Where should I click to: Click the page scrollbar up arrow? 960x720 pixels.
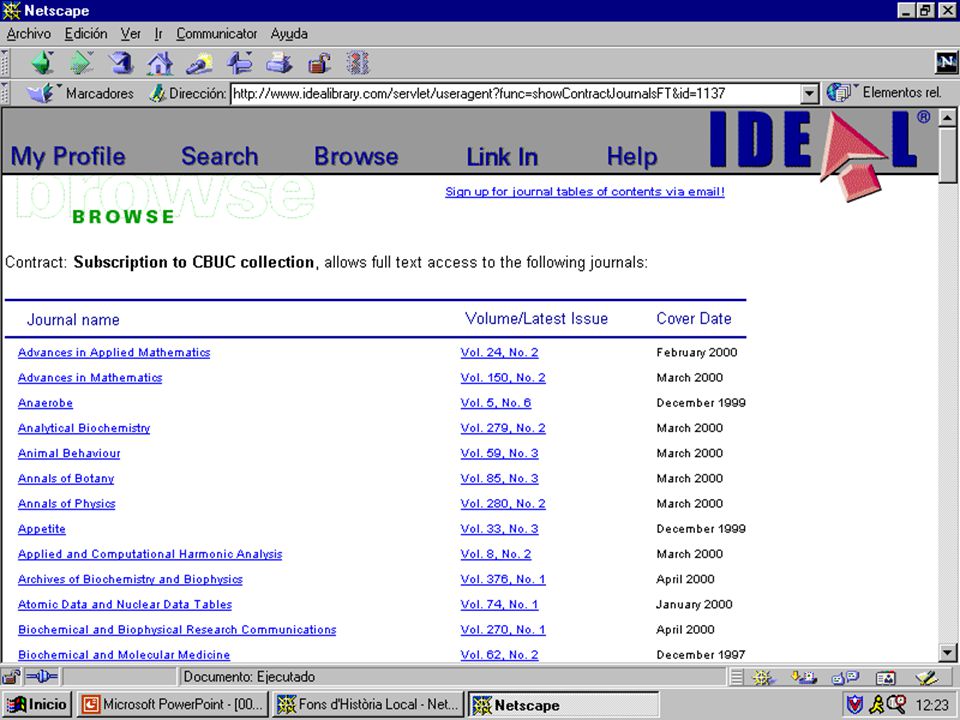click(947, 118)
